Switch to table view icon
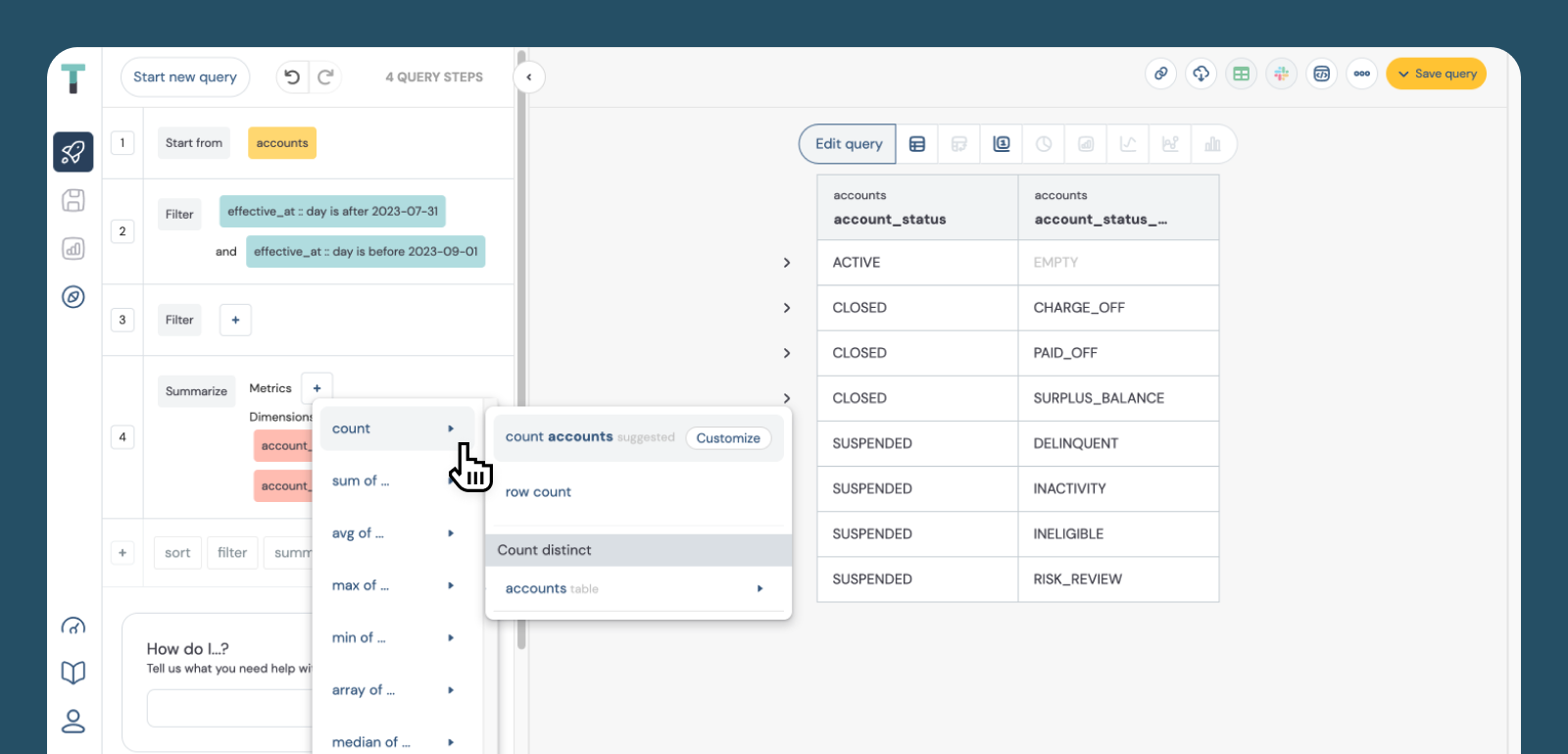The image size is (1568, 754). click(917, 144)
